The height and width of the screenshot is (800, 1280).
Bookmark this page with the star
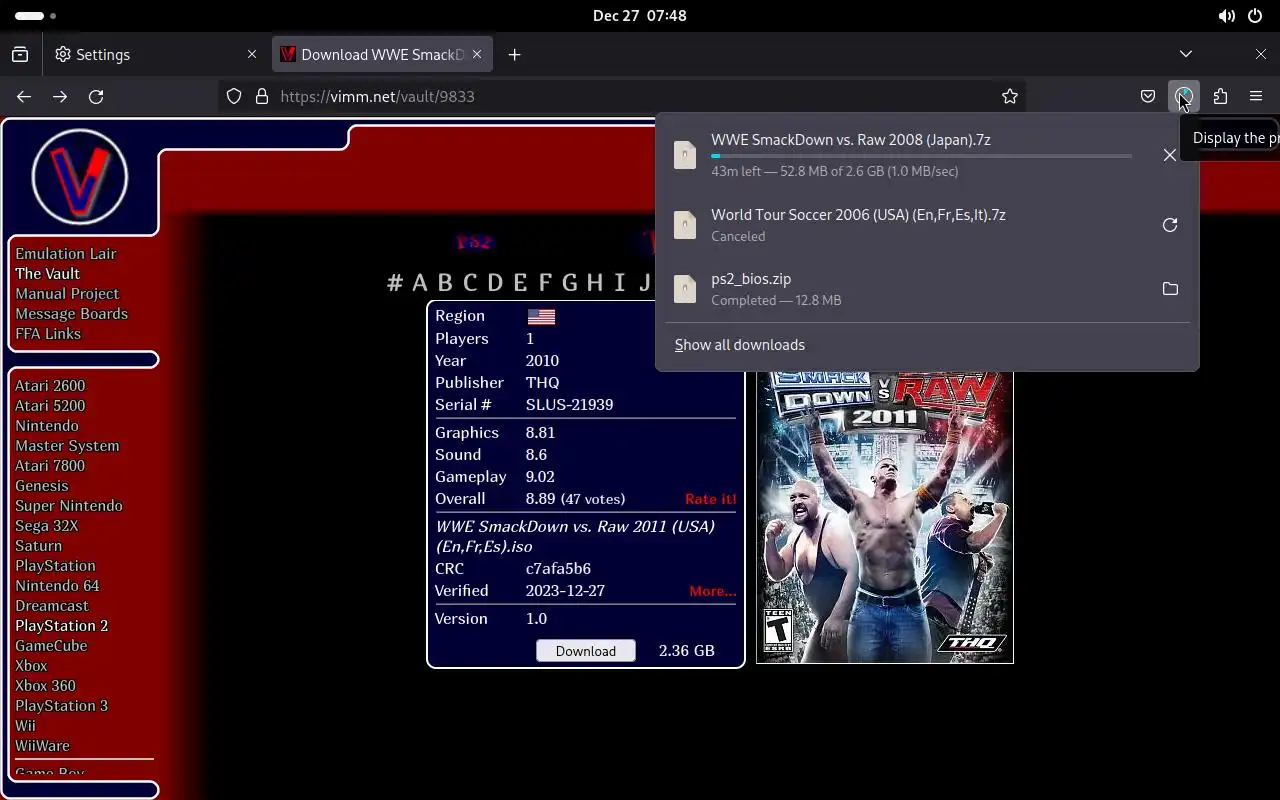click(1010, 97)
